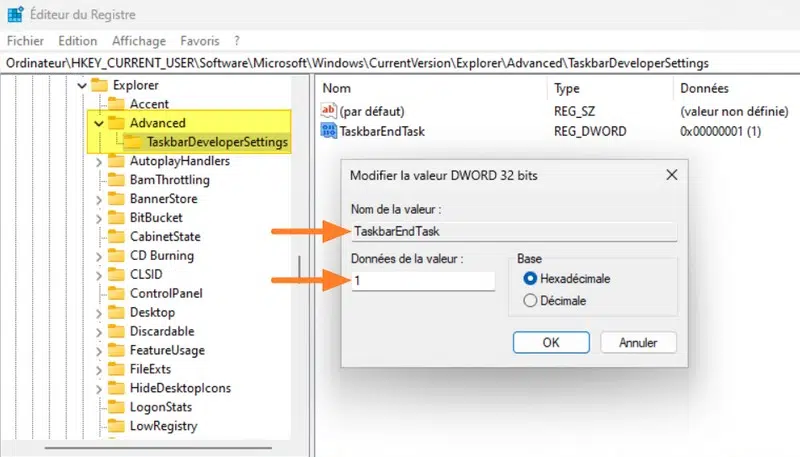Select the BamThrottling folder icon

click(116, 180)
